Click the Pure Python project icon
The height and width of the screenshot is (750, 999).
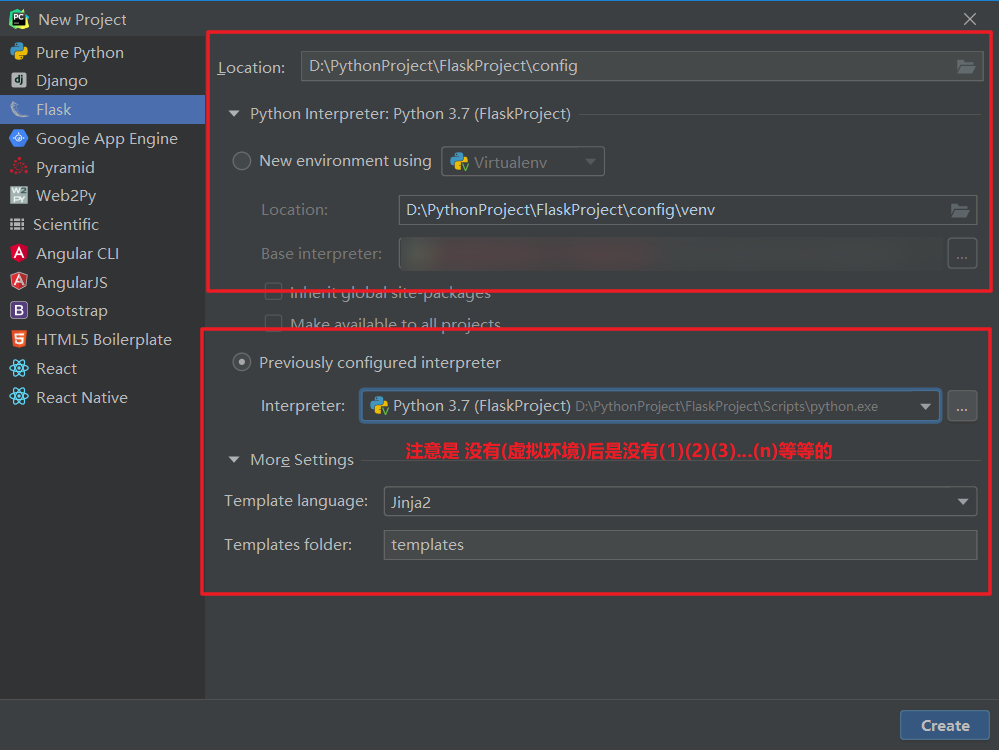[x=19, y=52]
